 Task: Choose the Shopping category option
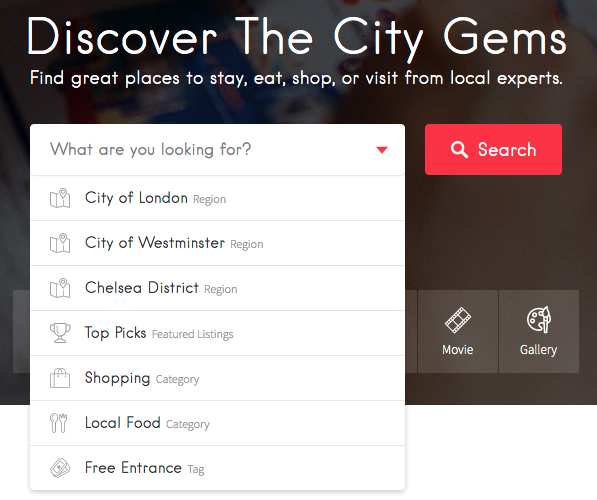pos(217,378)
